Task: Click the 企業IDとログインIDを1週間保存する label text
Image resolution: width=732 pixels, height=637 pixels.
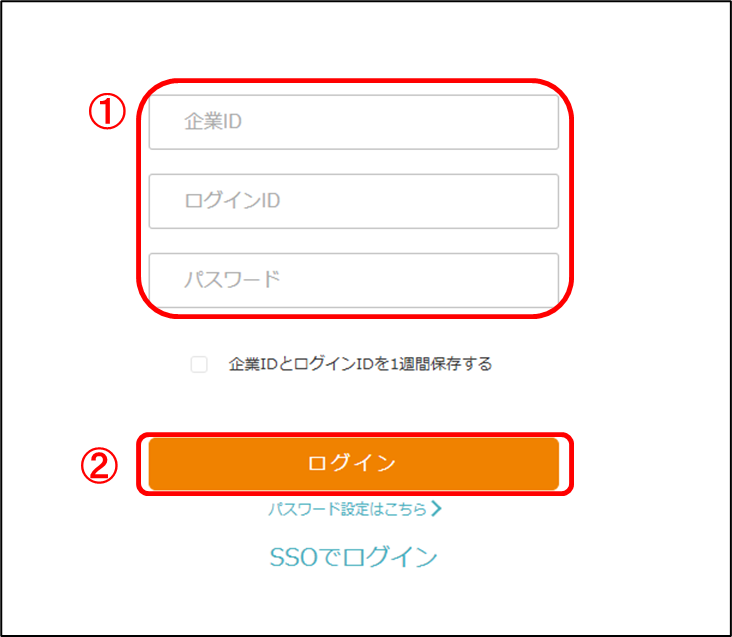Action: pyautogui.click(x=360, y=364)
